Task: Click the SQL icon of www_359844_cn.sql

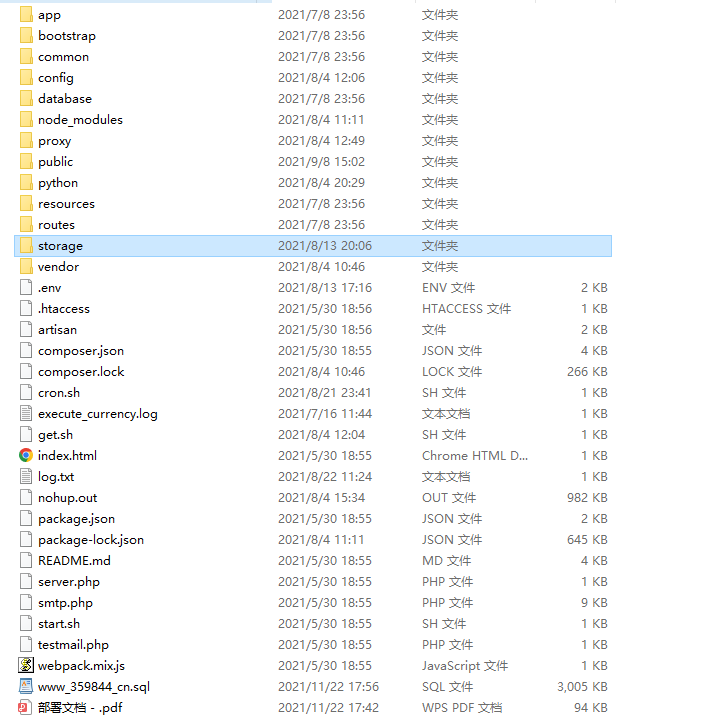Action: 26,687
